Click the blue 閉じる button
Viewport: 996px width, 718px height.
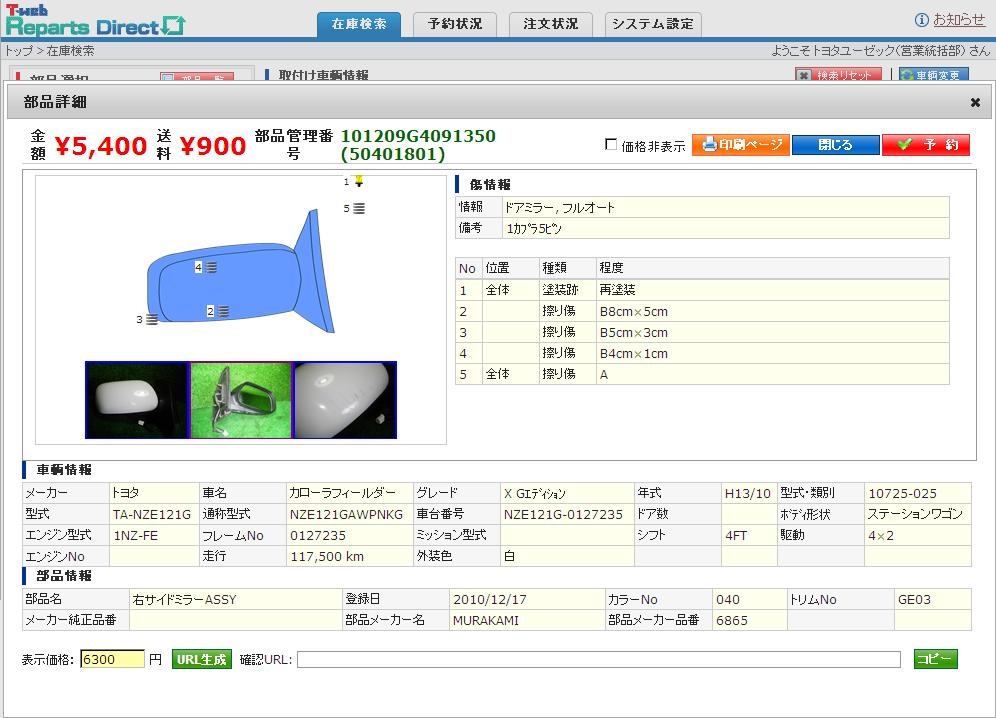pyautogui.click(x=835, y=145)
